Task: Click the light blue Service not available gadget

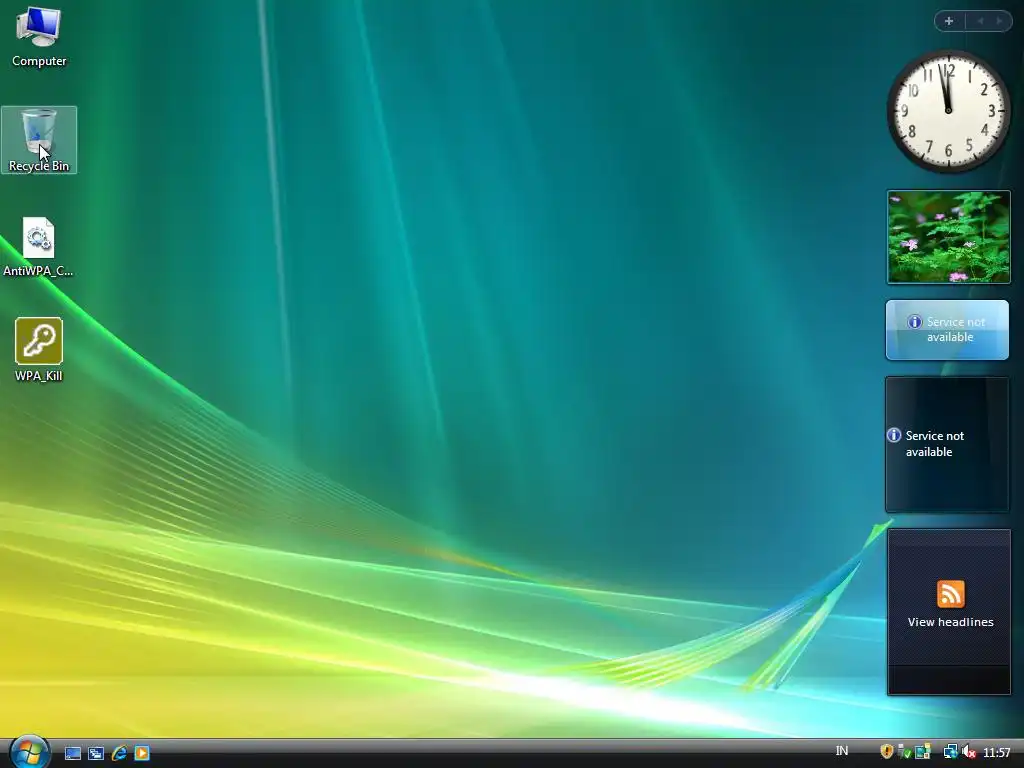Action: (x=947, y=330)
